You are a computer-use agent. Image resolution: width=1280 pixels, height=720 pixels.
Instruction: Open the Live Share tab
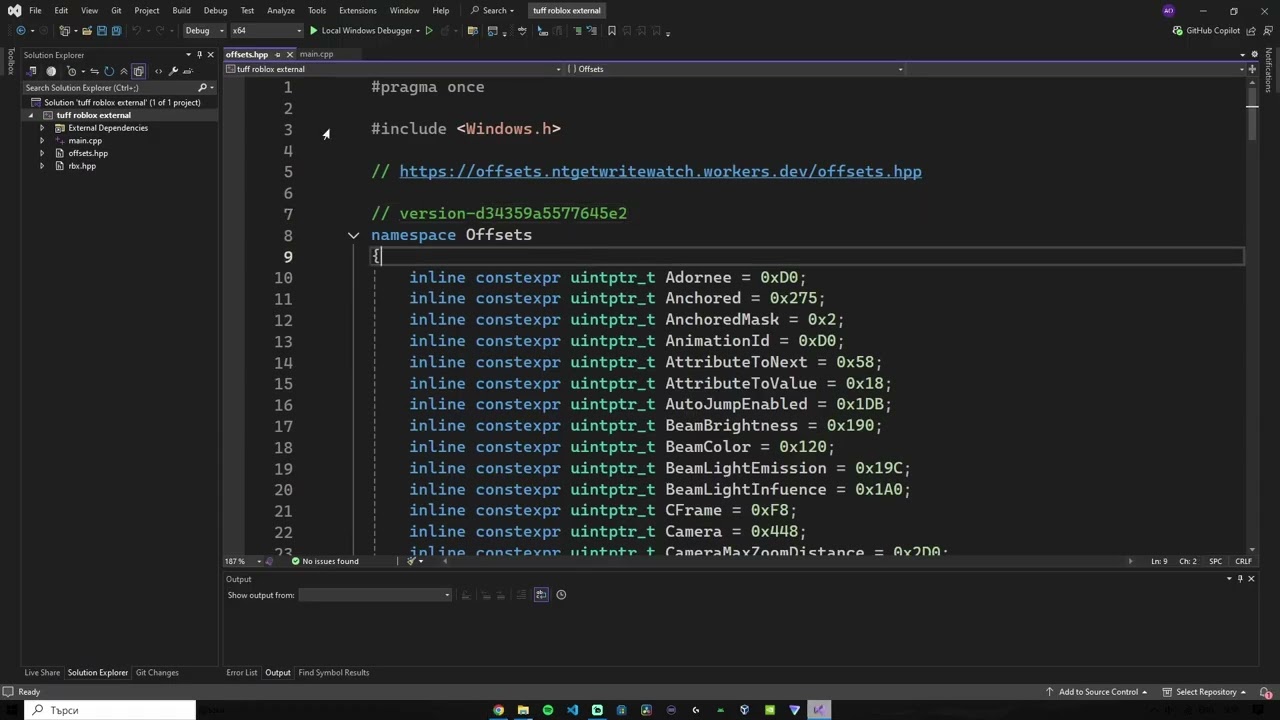pos(42,673)
